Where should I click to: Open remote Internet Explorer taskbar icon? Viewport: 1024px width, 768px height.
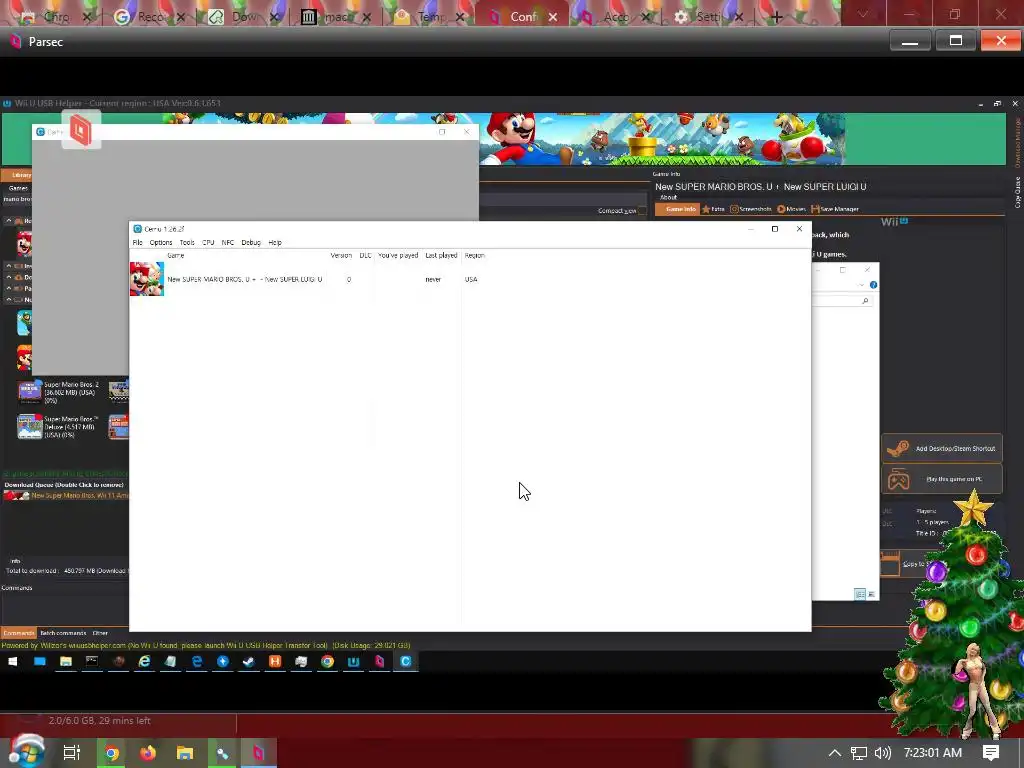point(144,662)
